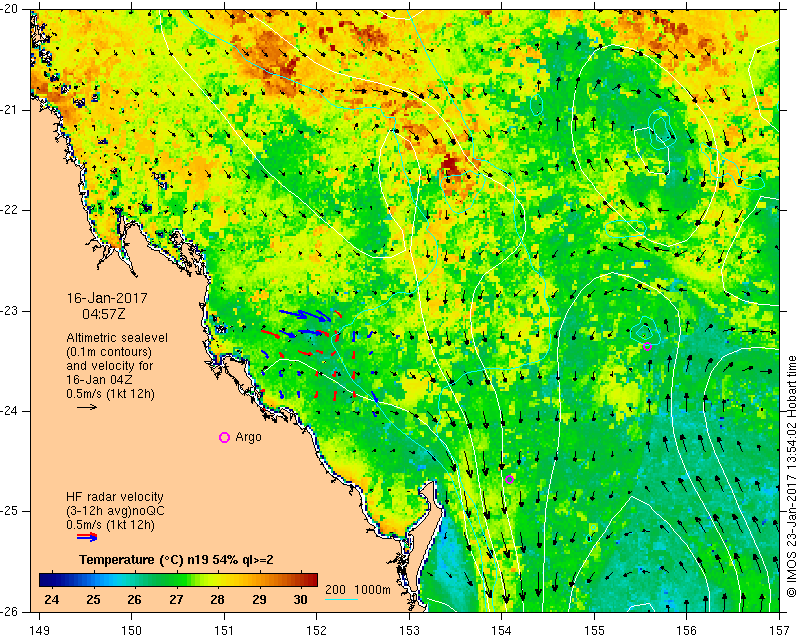Viewport: 800px width, 640px height.
Task: Click temperature scale tick label '27'
Action: point(176,599)
